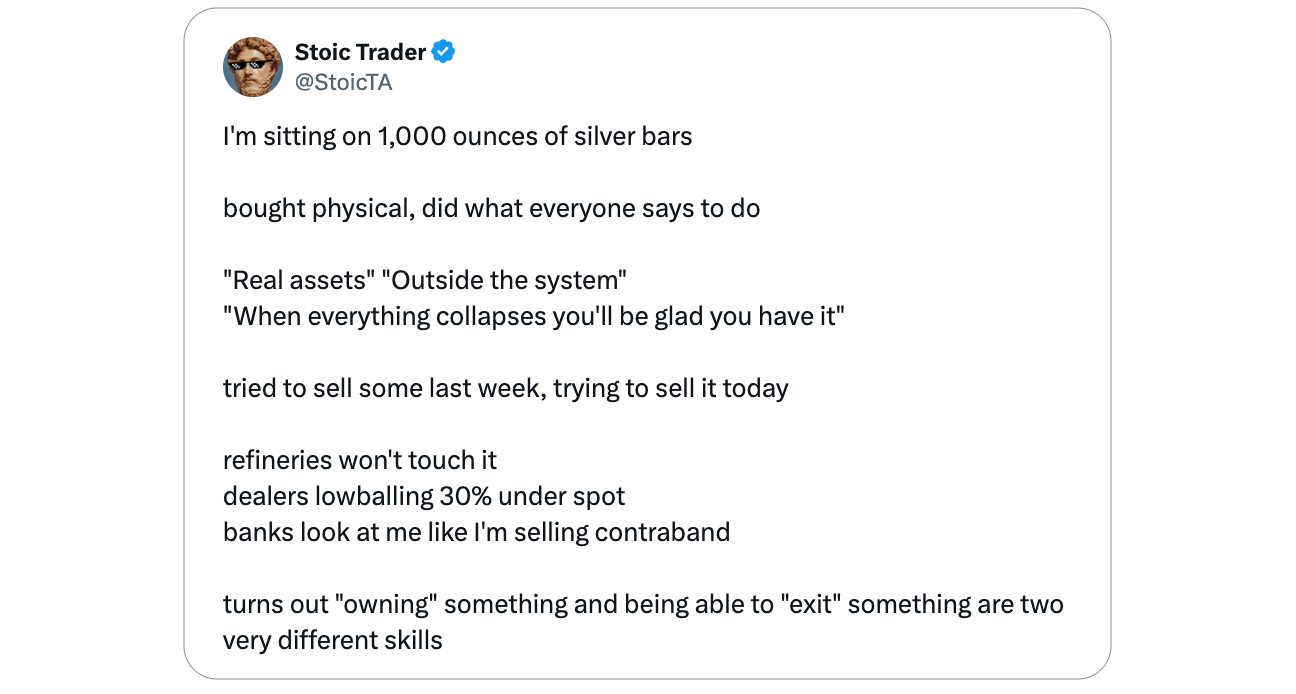Click the "refineries won't touch it" line

pyautogui.click(x=359, y=460)
